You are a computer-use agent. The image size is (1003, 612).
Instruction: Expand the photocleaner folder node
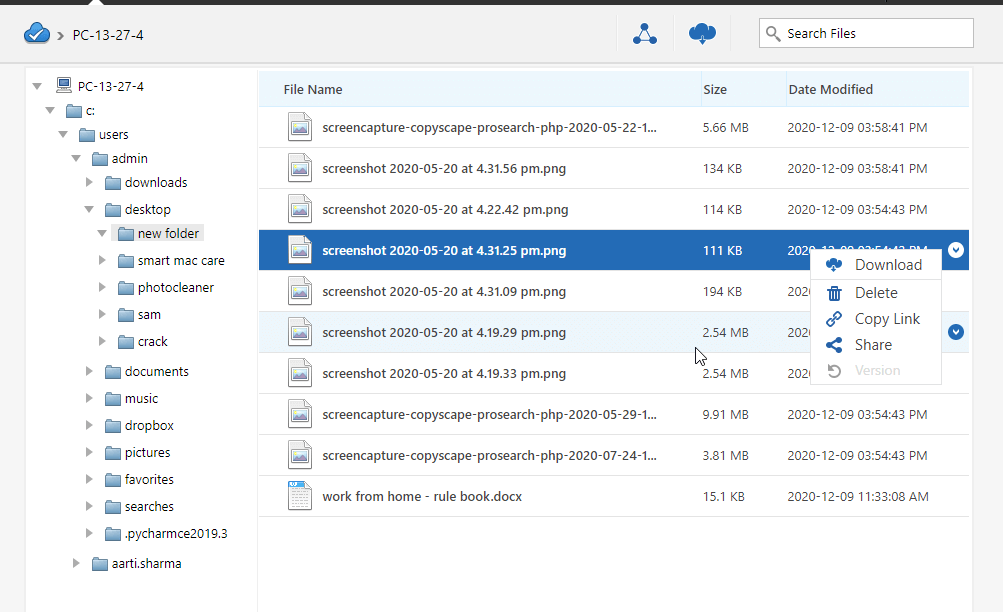coord(102,287)
